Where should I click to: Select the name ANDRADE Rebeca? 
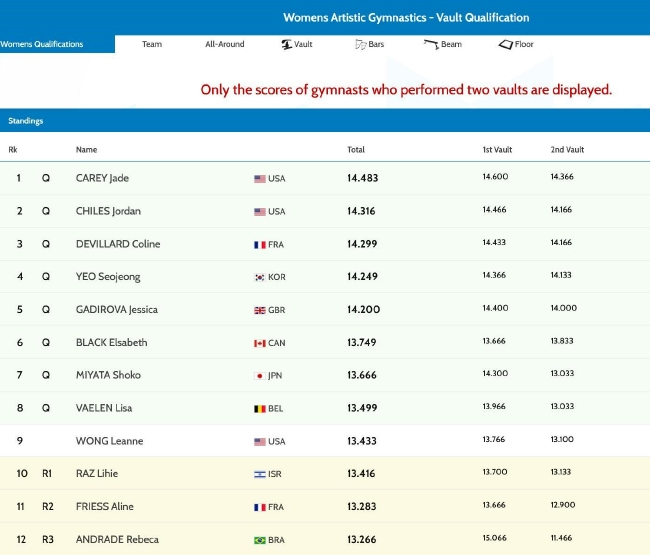(117, 539)
